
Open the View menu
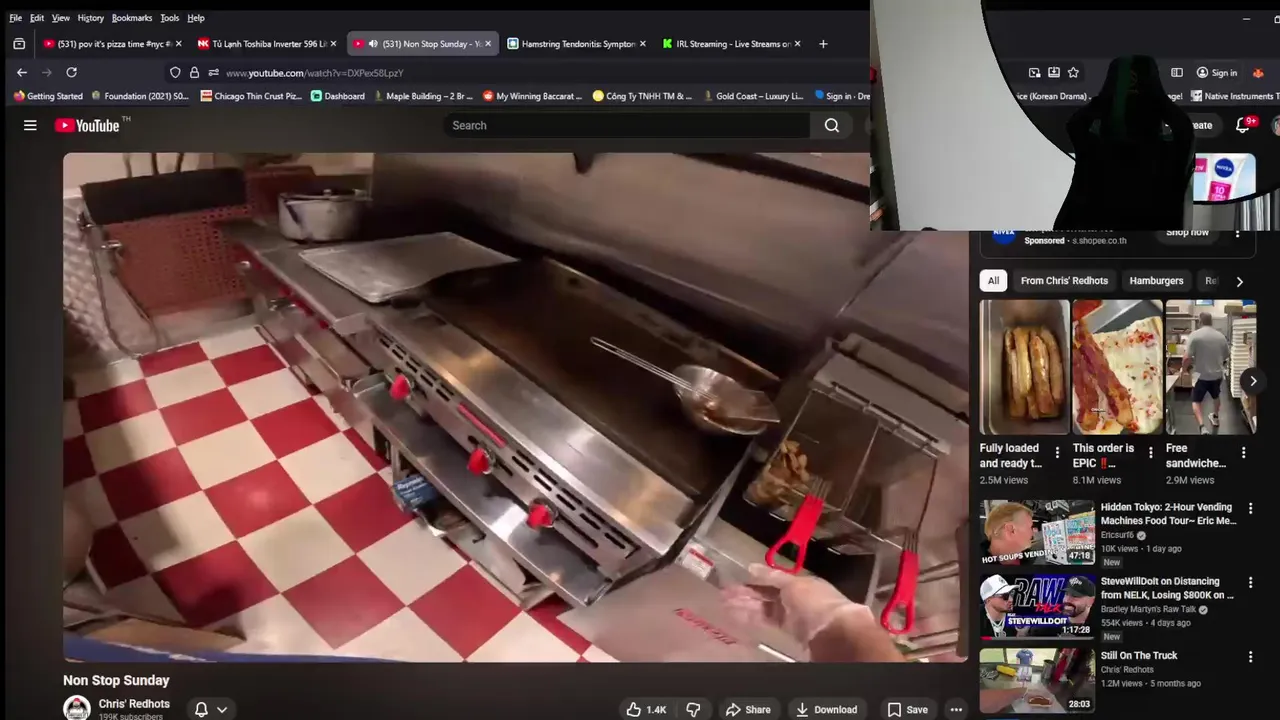point(61,18)
